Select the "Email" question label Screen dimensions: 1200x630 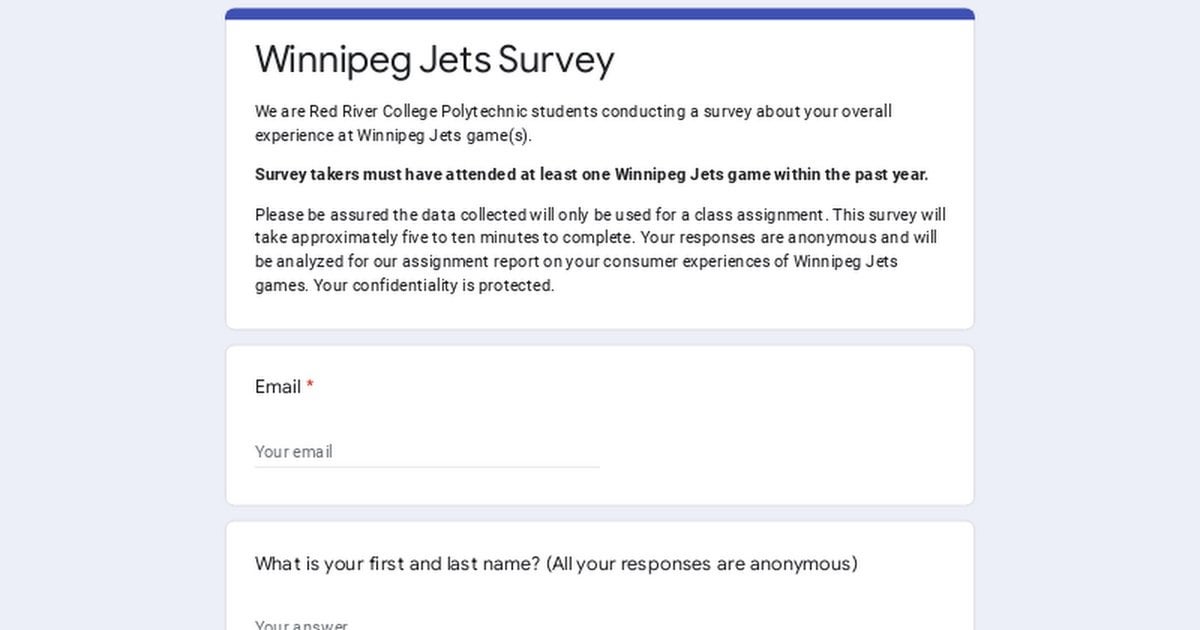(278, 387)
